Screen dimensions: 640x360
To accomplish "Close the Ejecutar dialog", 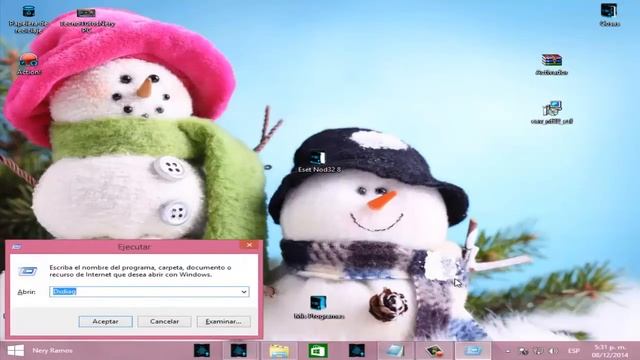I will [249, 245].
